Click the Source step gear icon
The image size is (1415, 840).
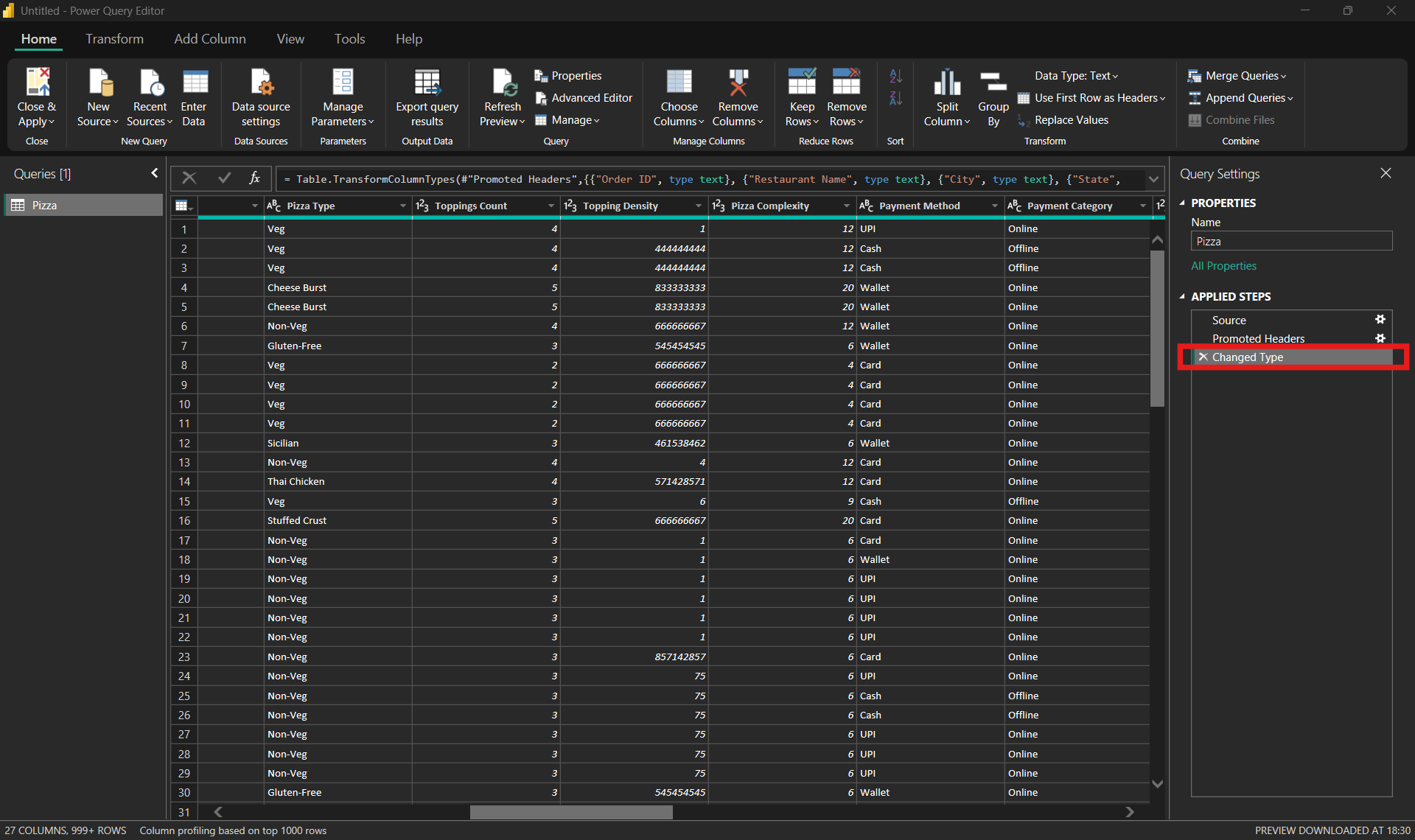coord(1380,320)
